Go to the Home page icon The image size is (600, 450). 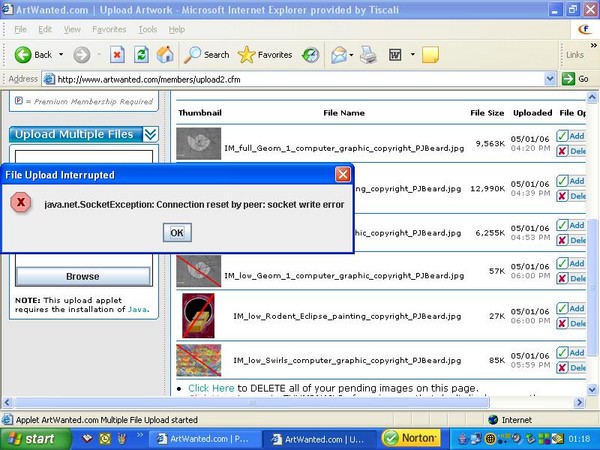coord(165,55)
